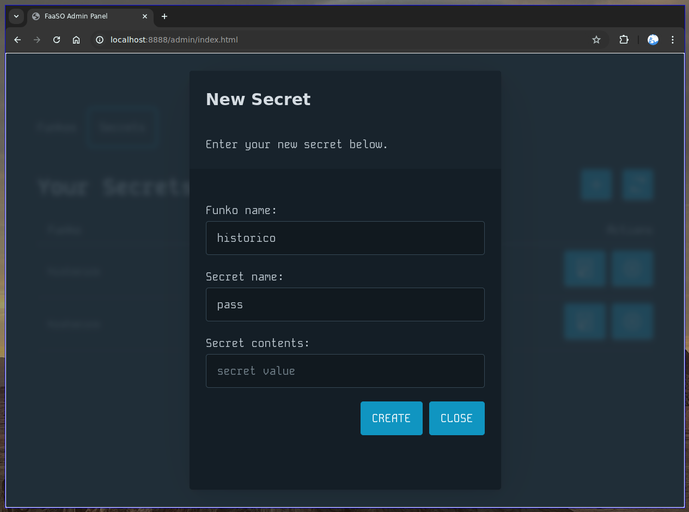Screen dimensions: 689x512
Task: Focus the Funko name input field
Action: pyautogui.click(x=345, y=238)
